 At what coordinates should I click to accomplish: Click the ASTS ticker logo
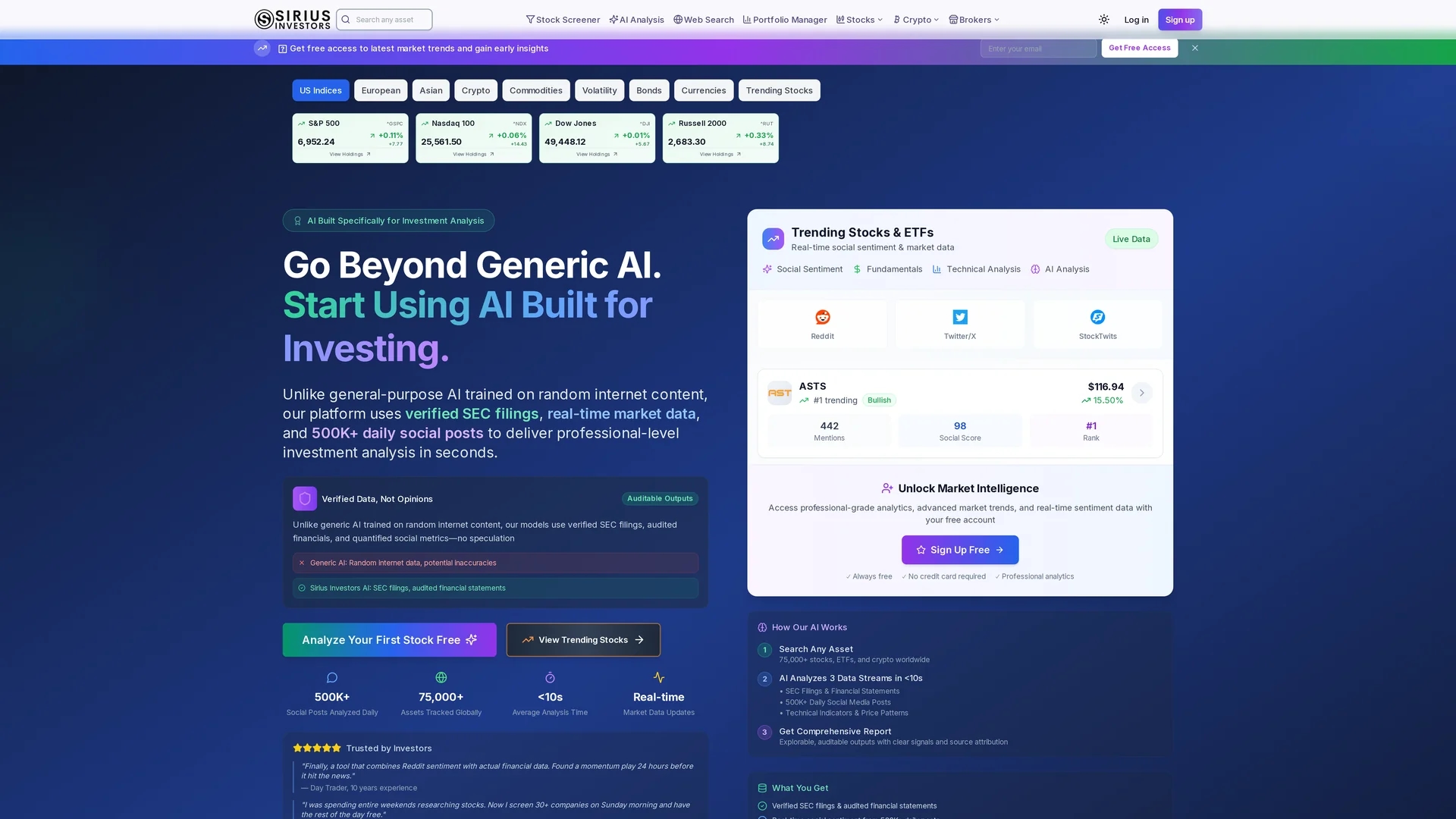point(780,393)
